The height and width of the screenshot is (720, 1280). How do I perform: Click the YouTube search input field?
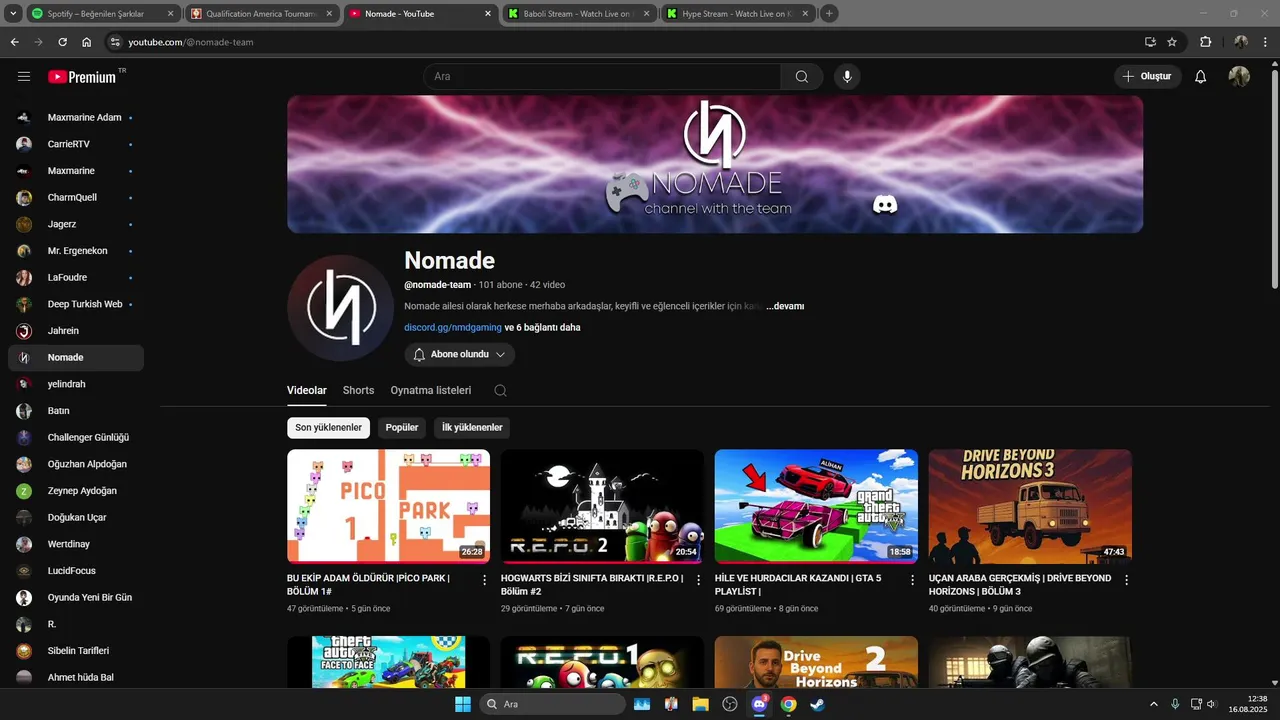click(602, 76)
